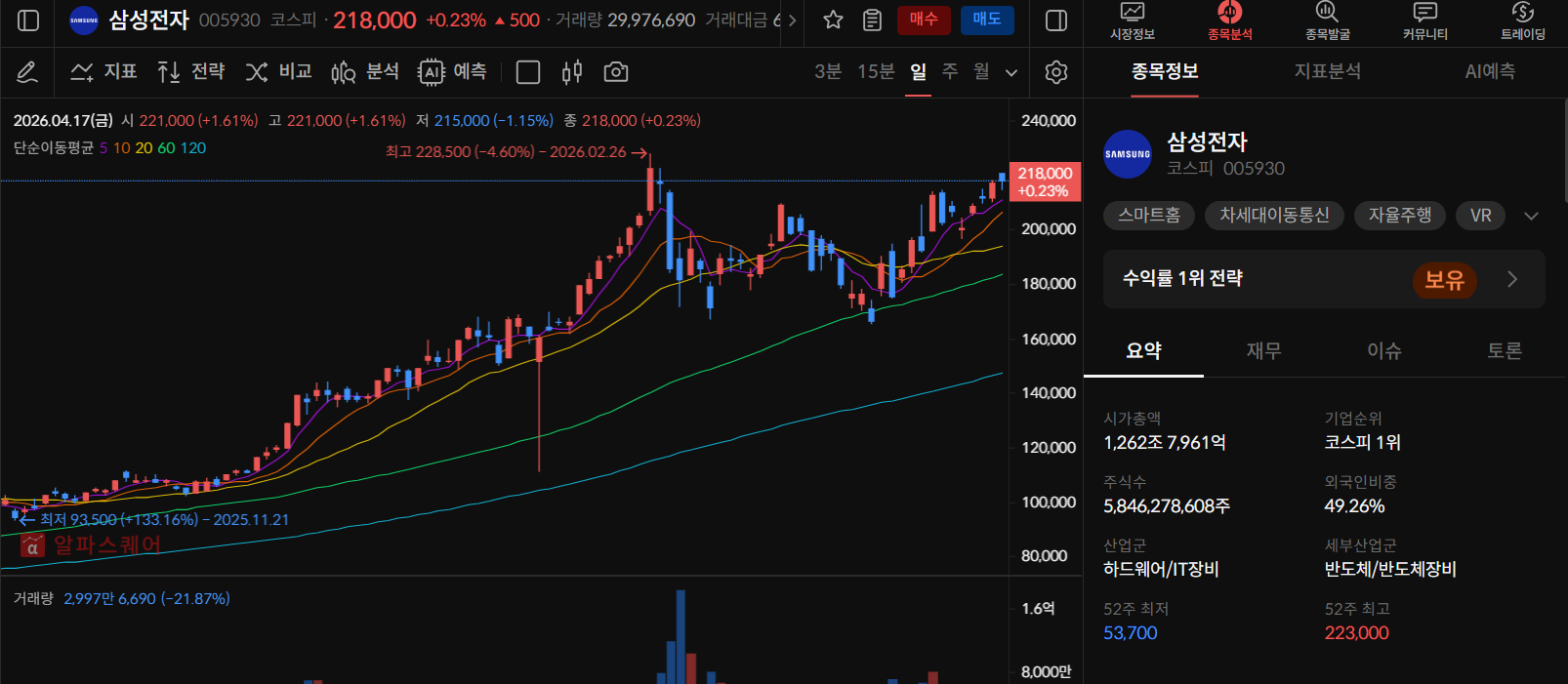The width and height of the screenshot is (1568, 684).
Task: Open the 트레이딩 trading section
Action: pyautogui.click(x=1523, y=21)
